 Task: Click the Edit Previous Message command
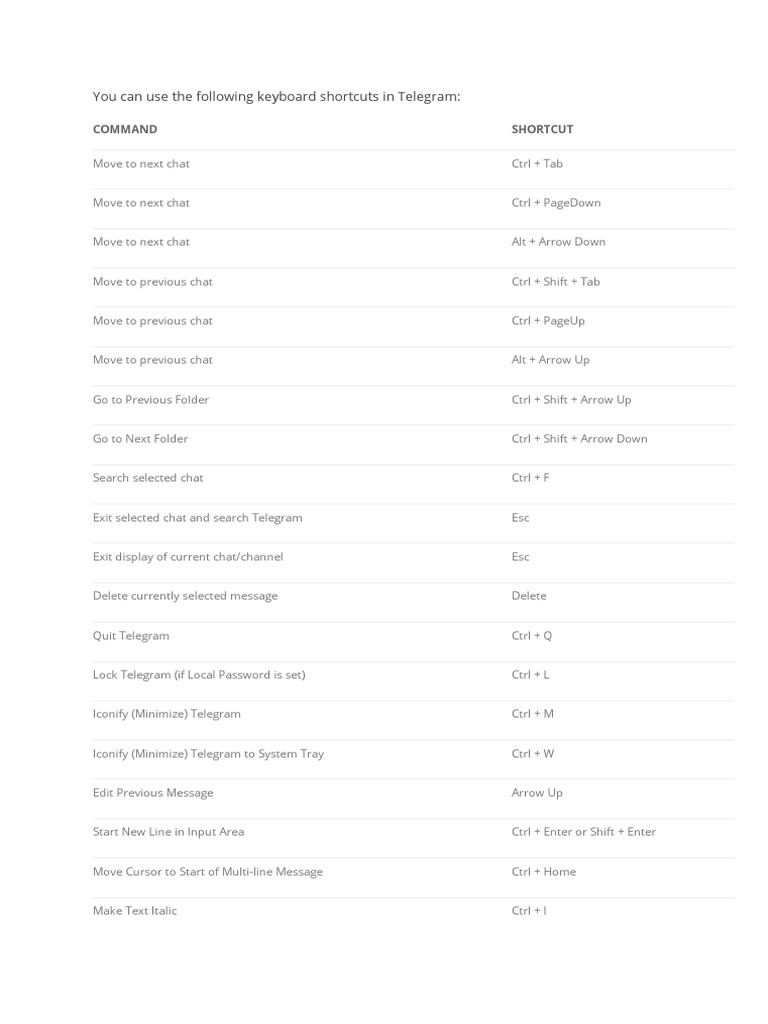(x=153, y=792)
